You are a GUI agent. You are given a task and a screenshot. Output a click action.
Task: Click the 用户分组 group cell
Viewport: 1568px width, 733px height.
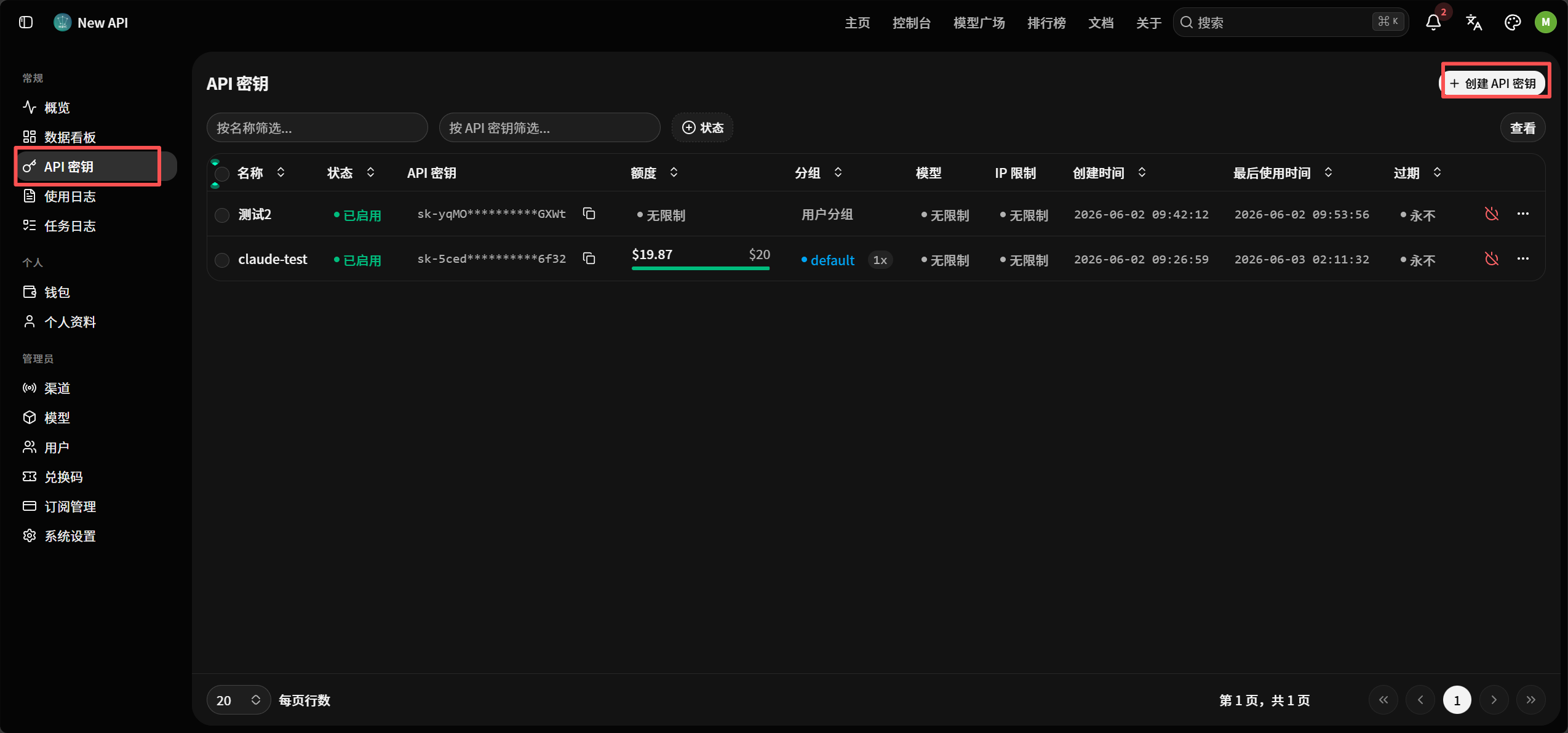point(827,214)
